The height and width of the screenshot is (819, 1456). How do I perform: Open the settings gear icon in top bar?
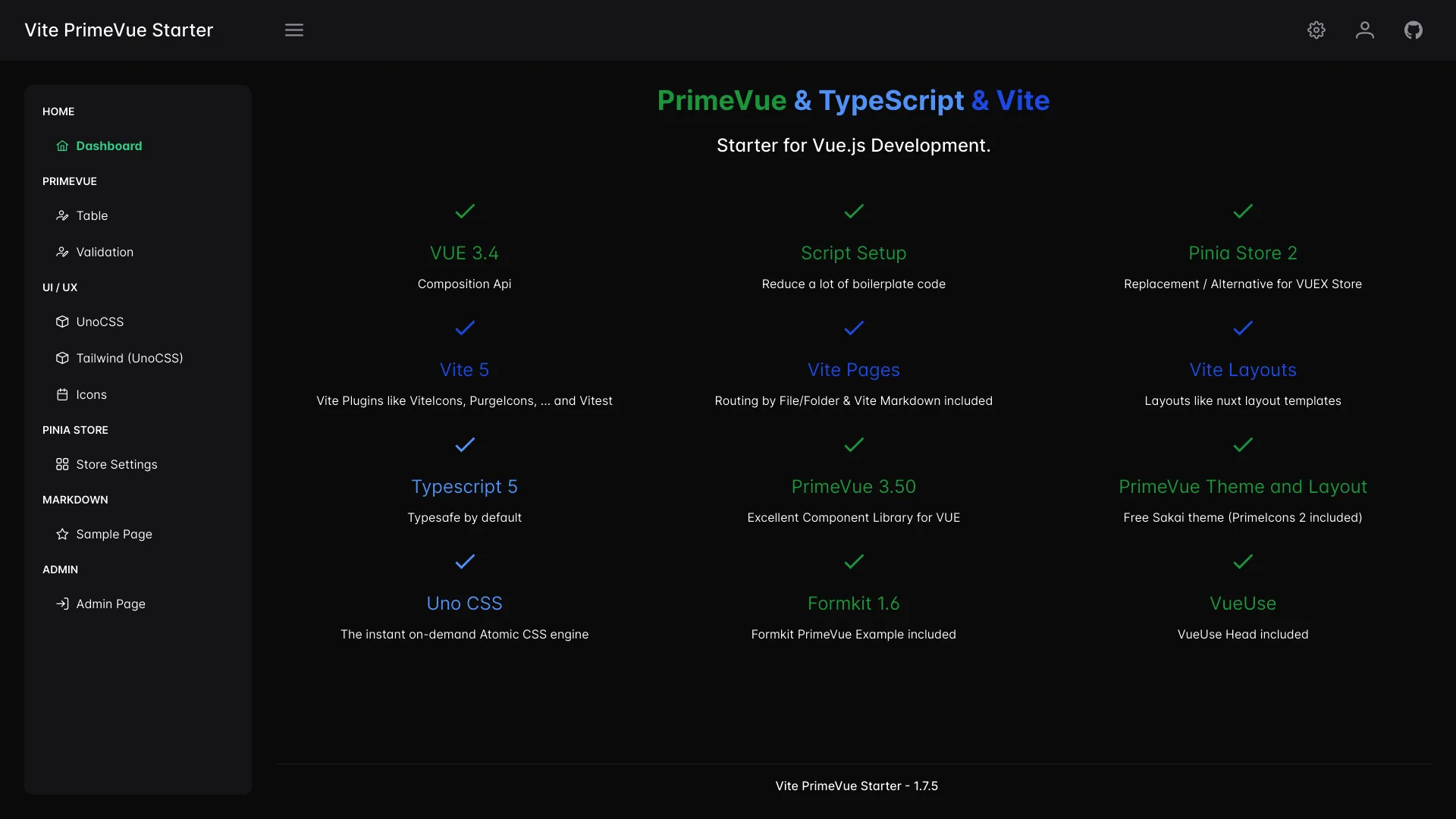tap(1316, 30)
